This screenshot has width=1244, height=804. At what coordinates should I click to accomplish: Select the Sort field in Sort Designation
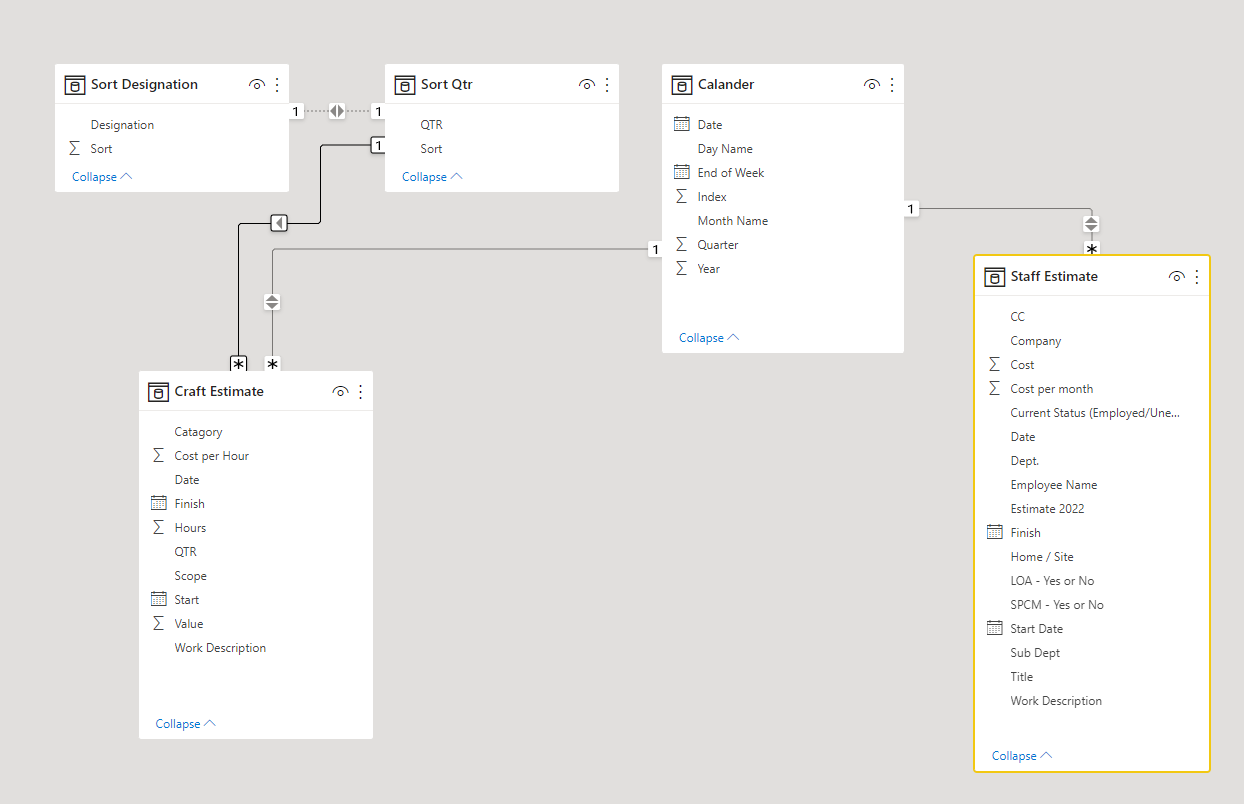pyautogui.click(x=101, y=149)
